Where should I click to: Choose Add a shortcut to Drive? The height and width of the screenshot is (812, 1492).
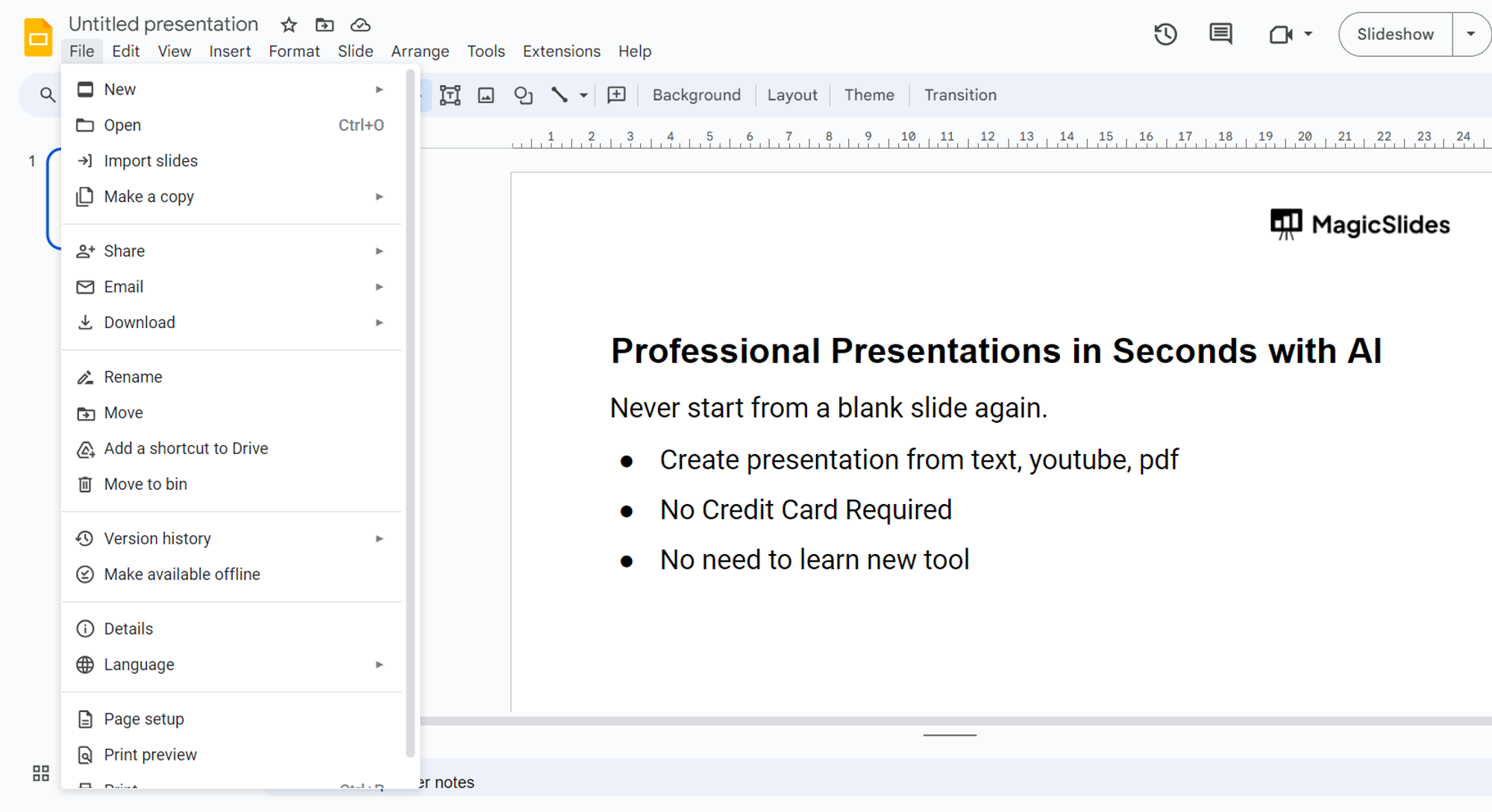(231, 449)
